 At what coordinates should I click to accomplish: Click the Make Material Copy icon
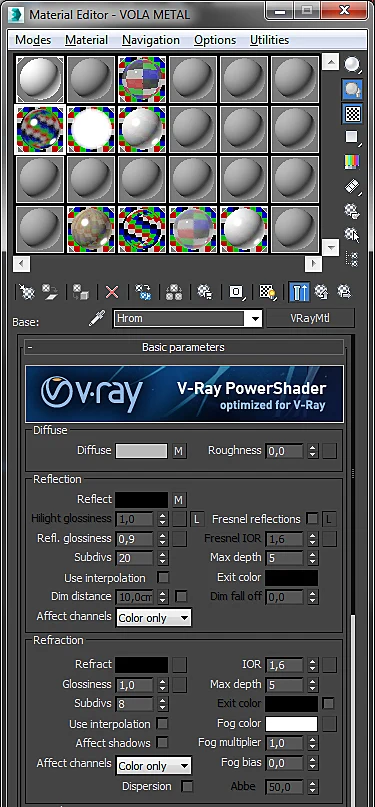(x=142, y=292)
